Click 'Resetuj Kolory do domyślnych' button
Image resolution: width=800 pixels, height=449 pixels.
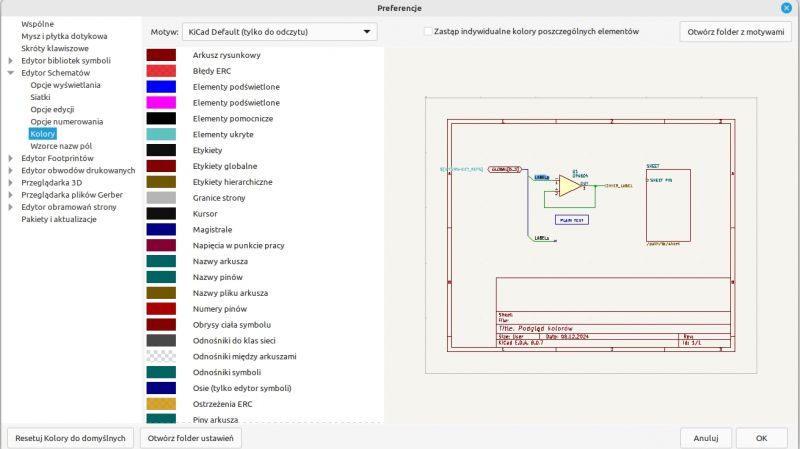click(x=70, y=438)
